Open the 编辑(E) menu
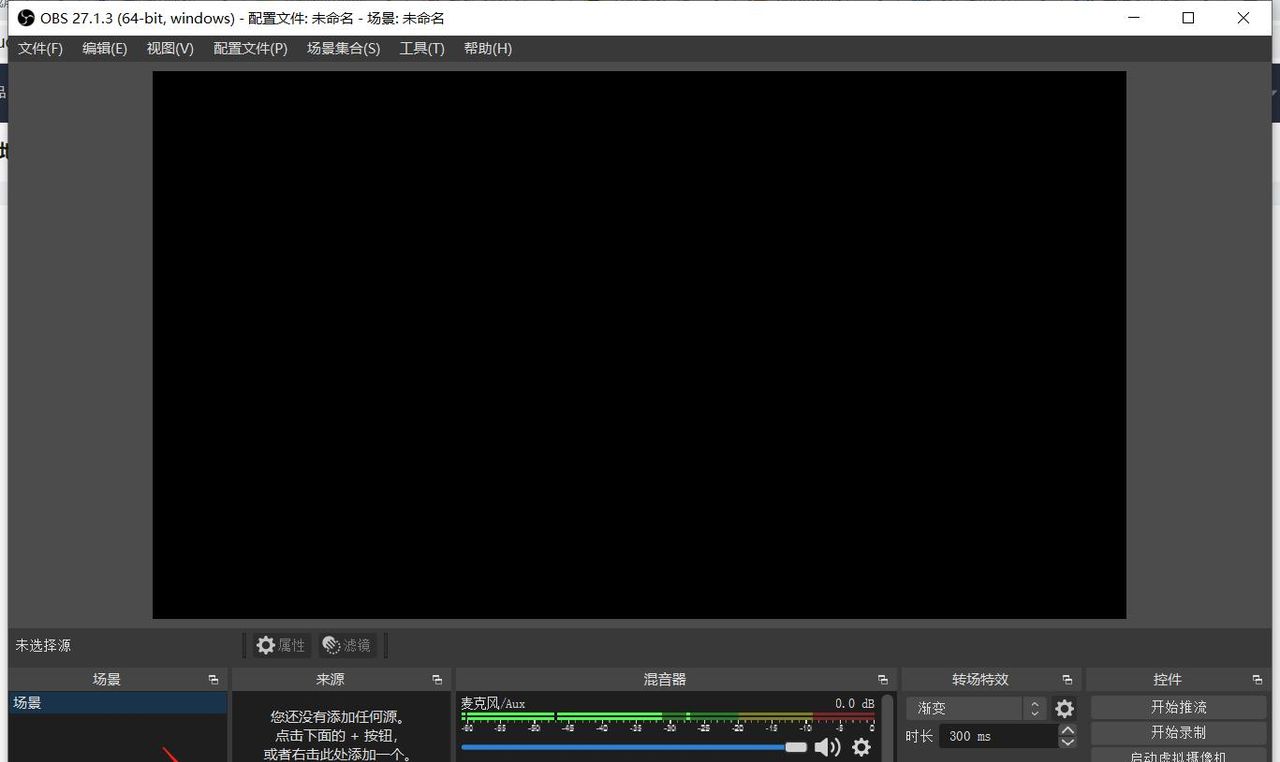 click(x=105, y=48)
